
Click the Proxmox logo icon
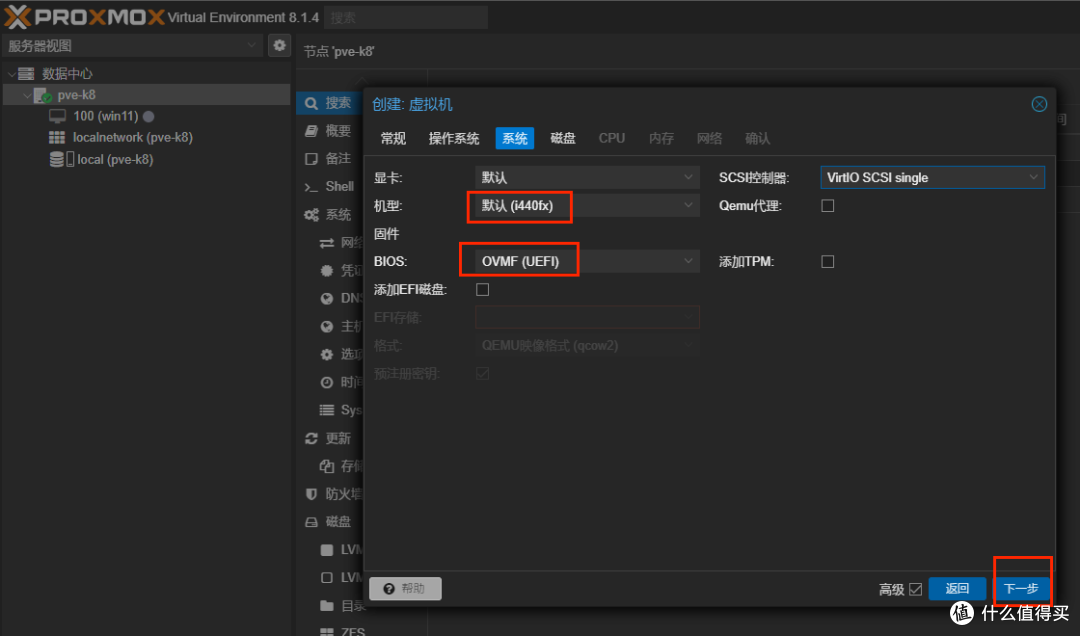(x=17, y=17)
